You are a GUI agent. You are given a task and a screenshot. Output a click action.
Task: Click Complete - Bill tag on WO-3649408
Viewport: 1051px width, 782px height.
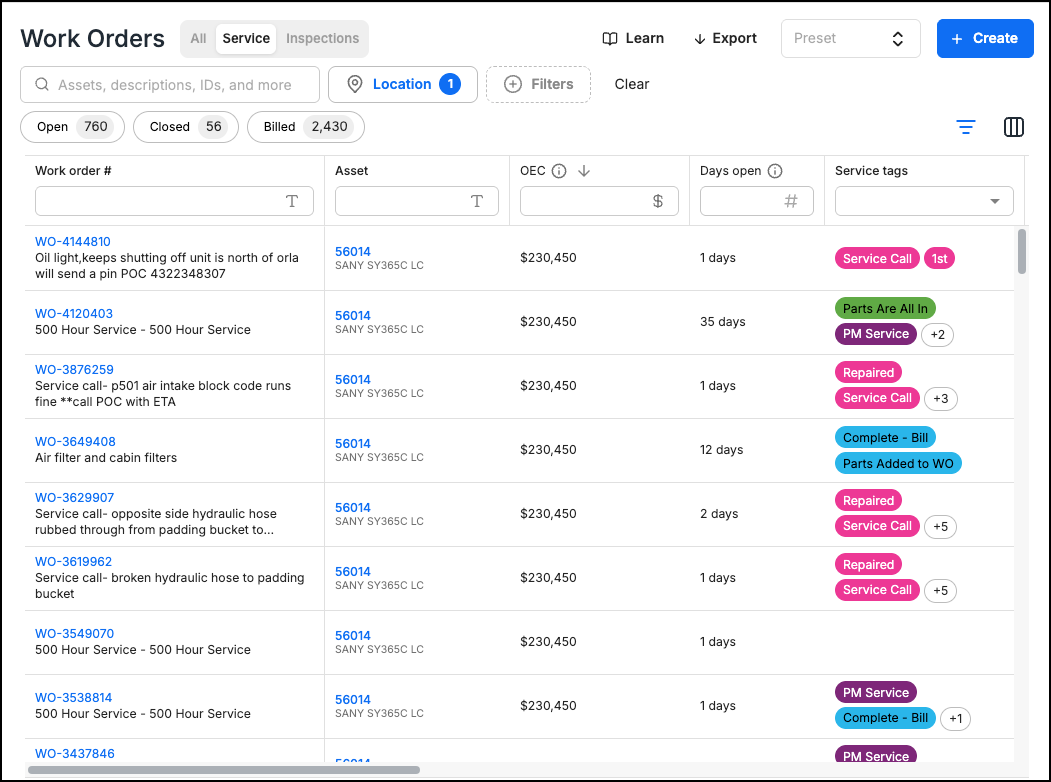point(885,438)
